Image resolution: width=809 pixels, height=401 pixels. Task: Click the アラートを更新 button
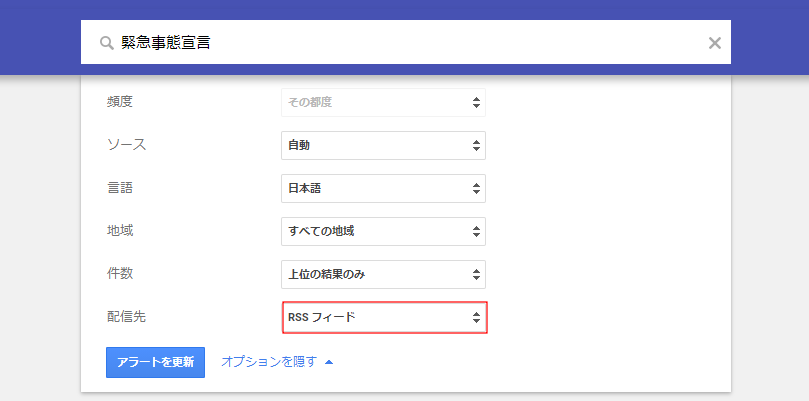tap(155, 362)
